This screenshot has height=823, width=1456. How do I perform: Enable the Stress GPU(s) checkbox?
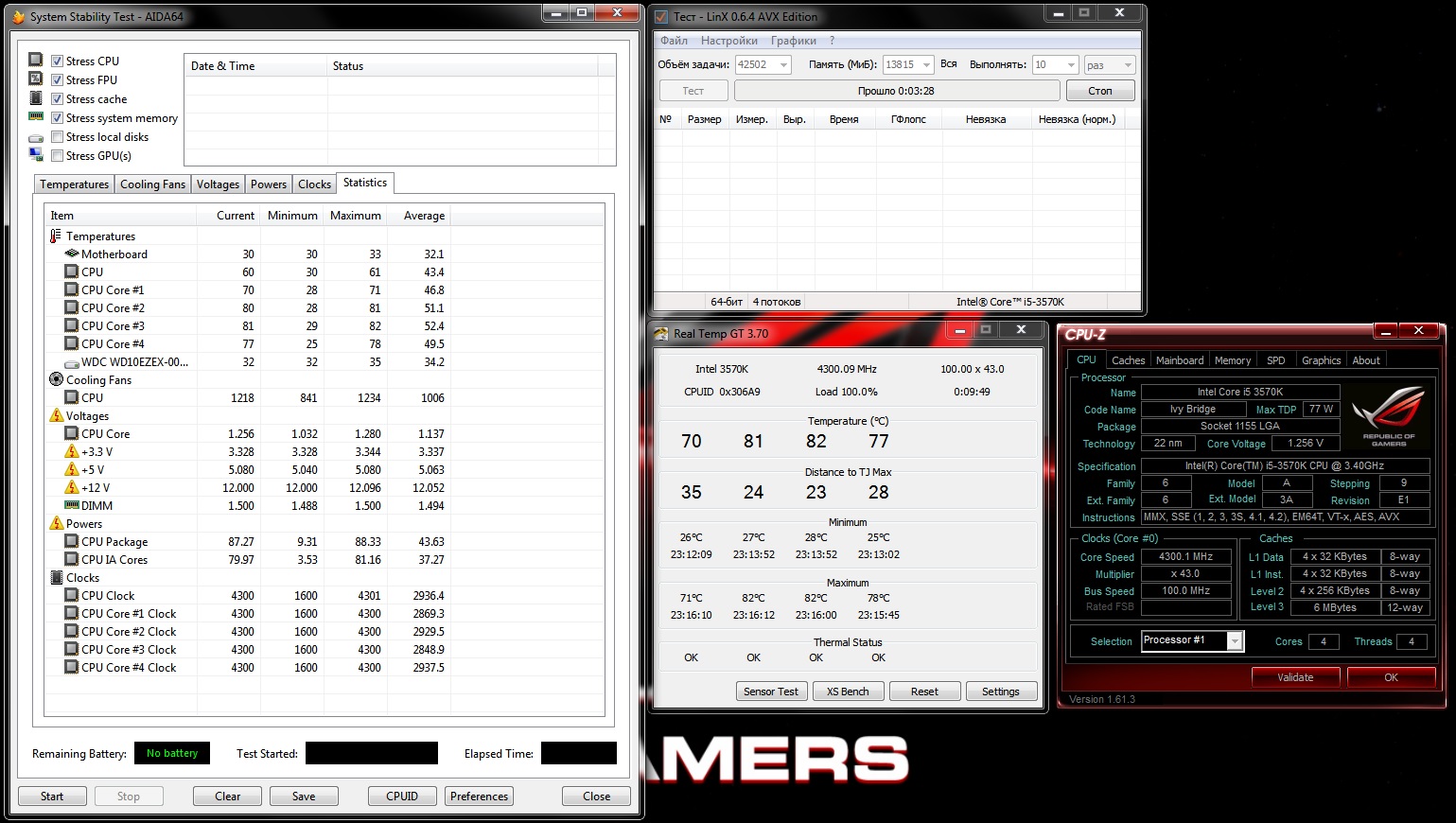57,155
